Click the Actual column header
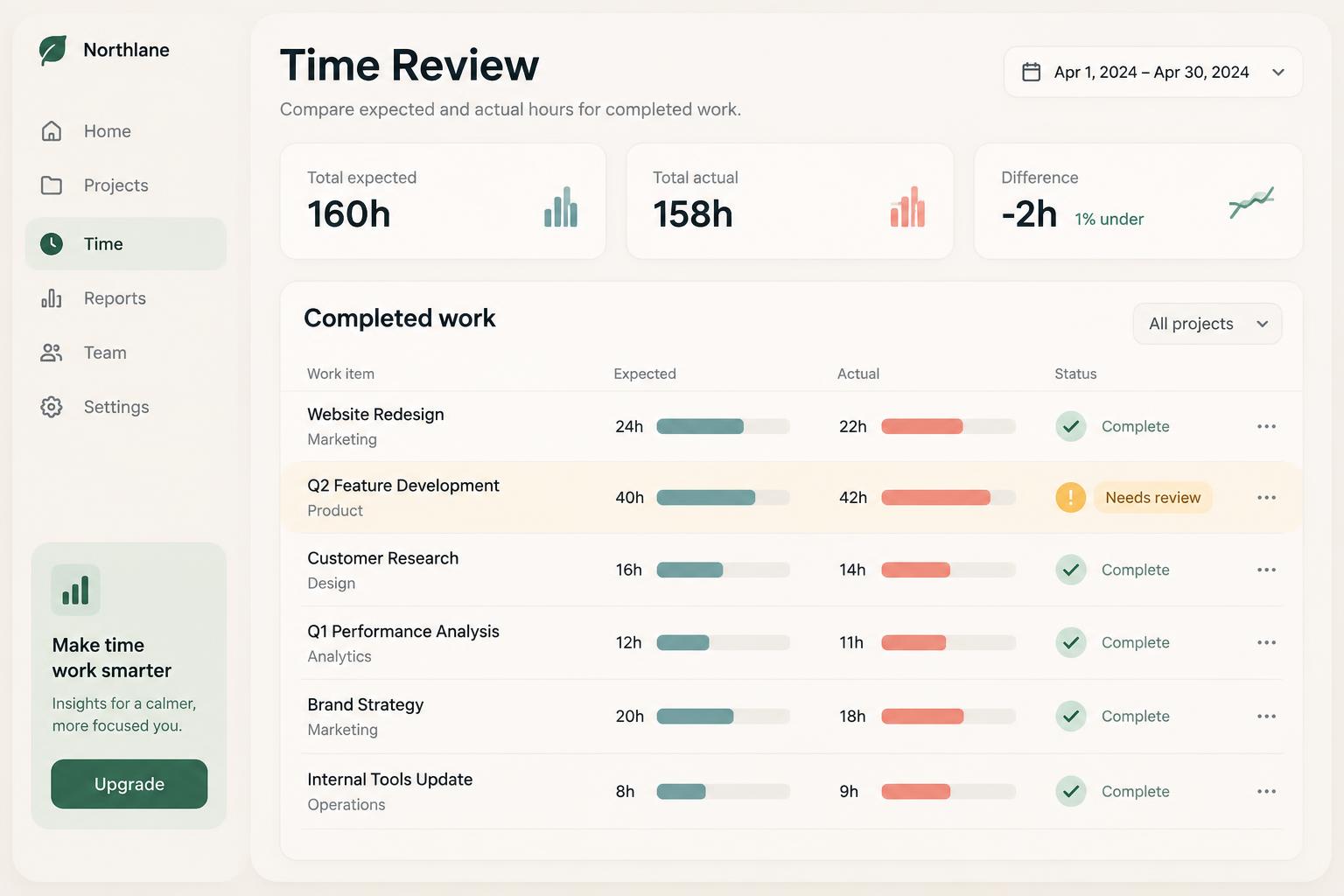Screen dimensions: 1344x896 [858, 374]
